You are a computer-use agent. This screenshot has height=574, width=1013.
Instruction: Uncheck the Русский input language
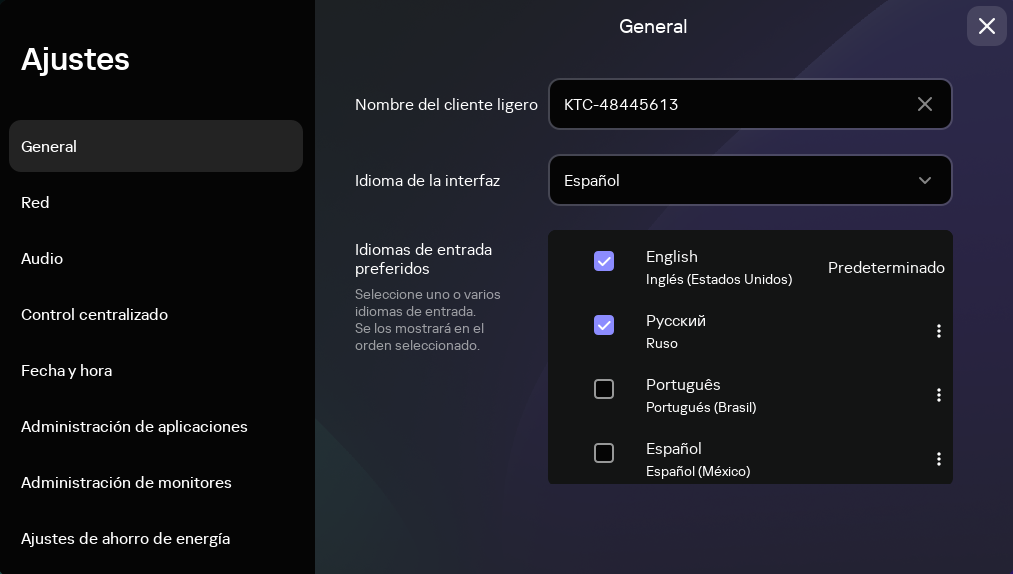pos(604,325)
